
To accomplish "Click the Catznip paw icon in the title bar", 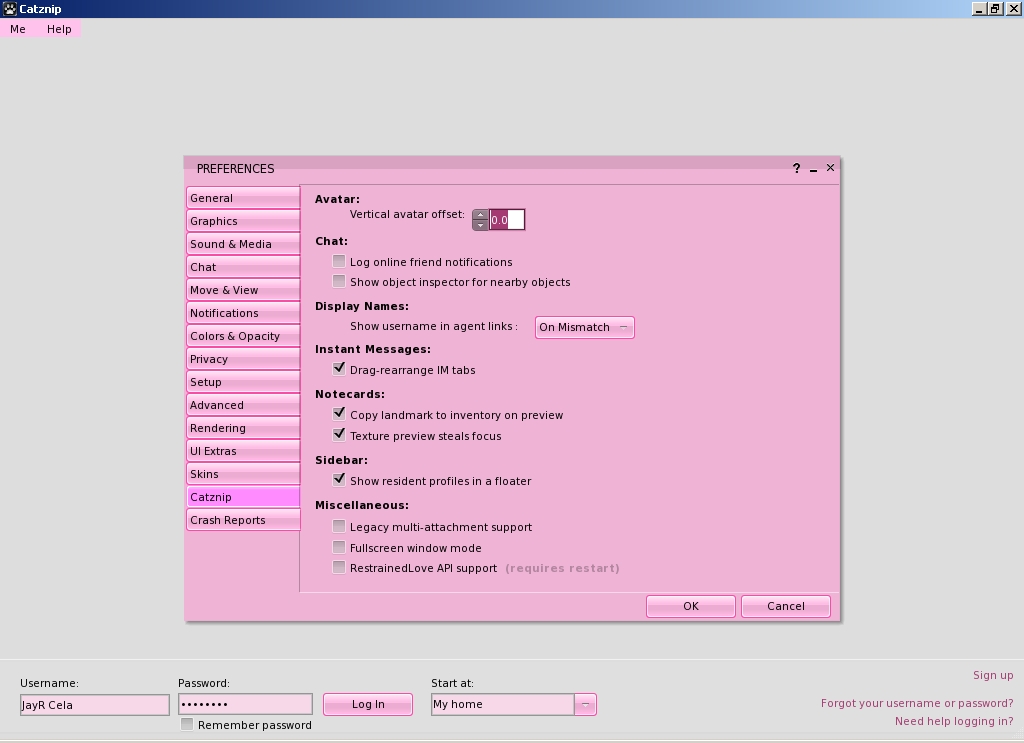I will pyautogui.click(x=10, y=8).
